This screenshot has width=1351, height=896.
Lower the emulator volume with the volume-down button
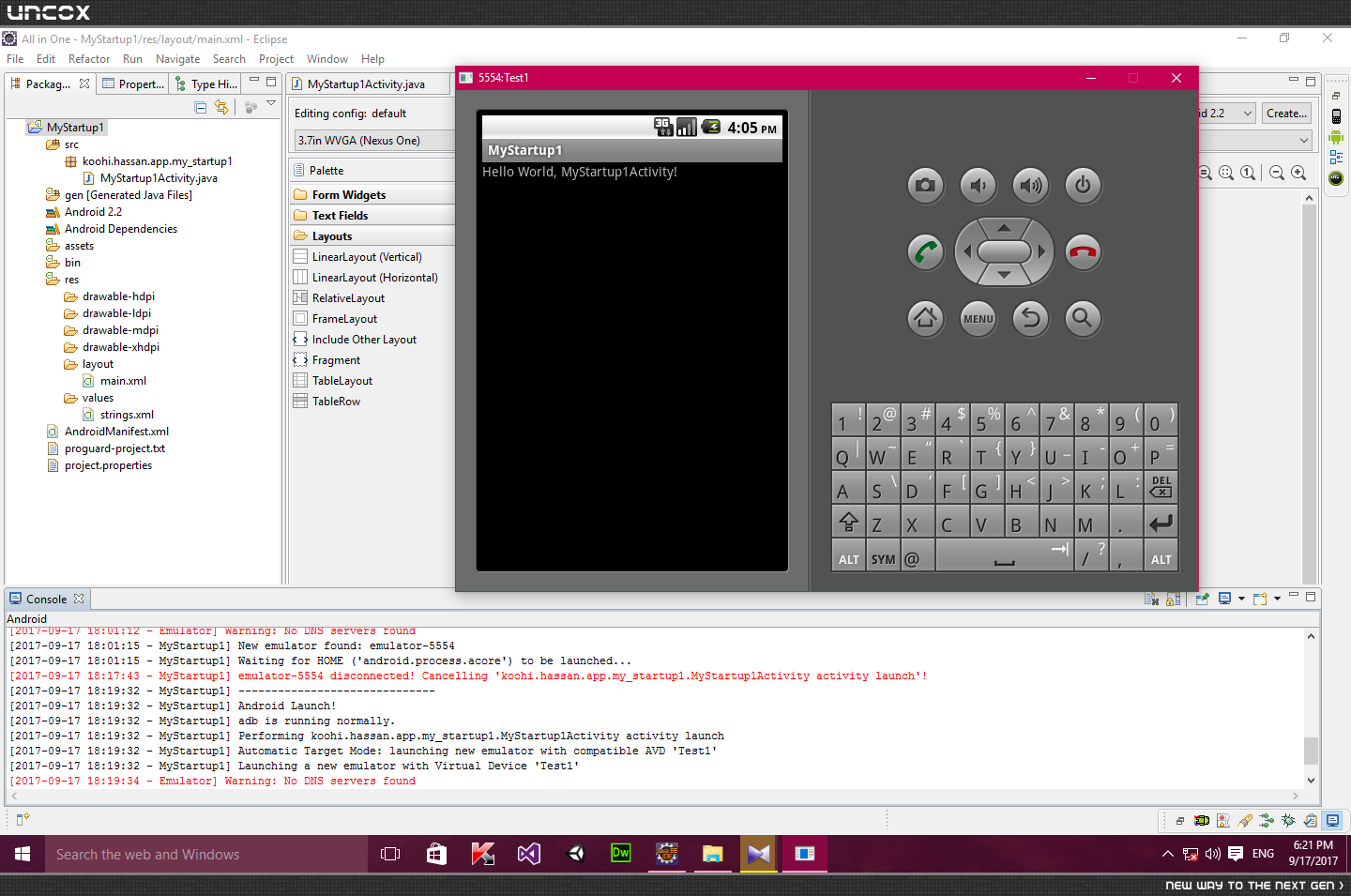click(x=978, y=186)
